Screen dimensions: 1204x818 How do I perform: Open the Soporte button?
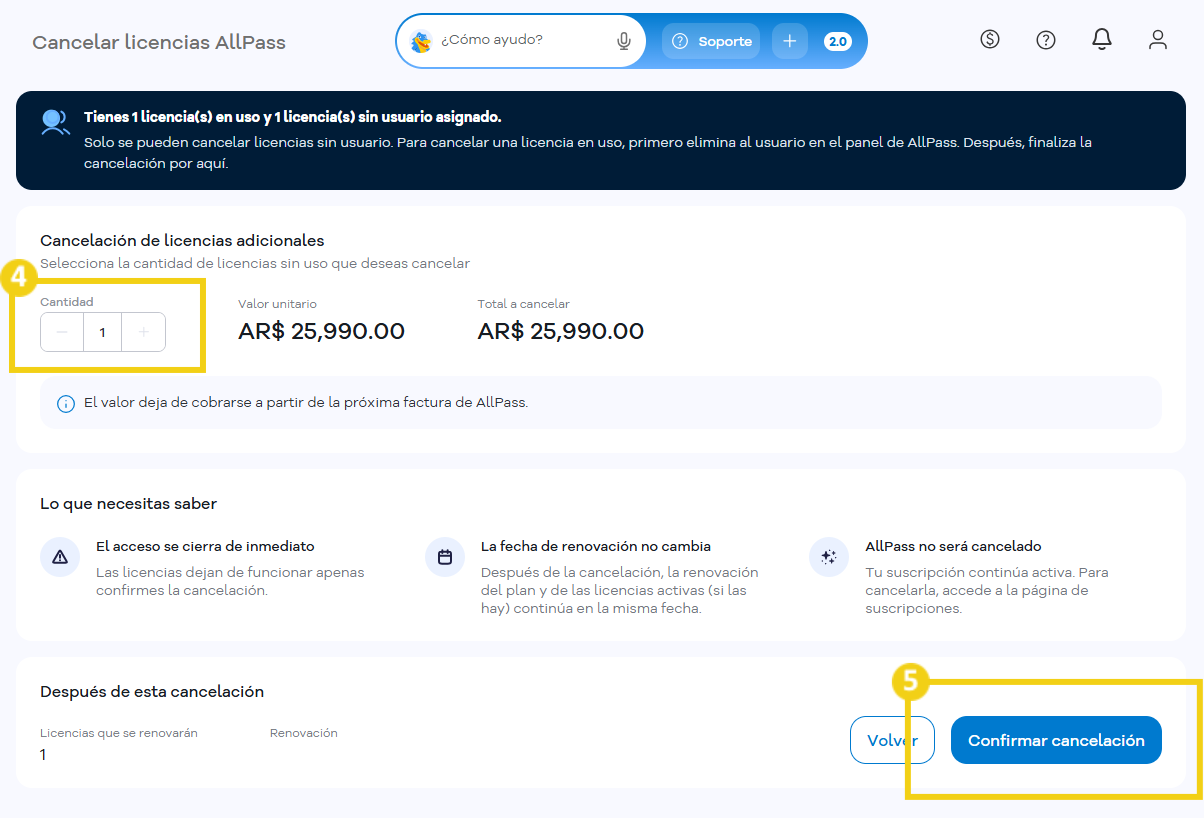pos(711,41)
